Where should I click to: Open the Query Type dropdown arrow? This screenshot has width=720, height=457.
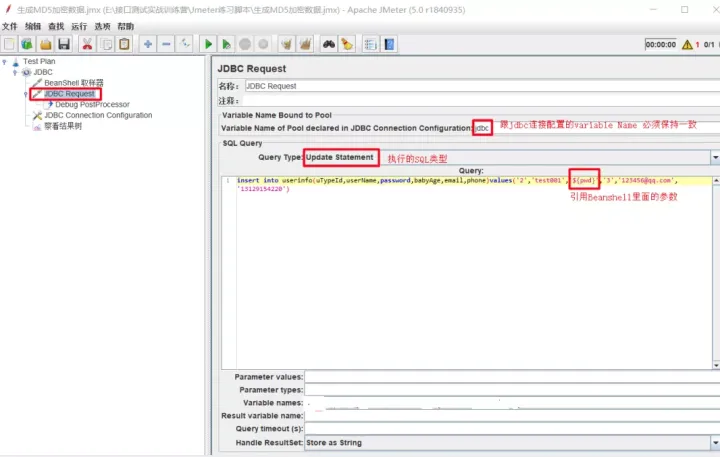click(x=715, y=158)
